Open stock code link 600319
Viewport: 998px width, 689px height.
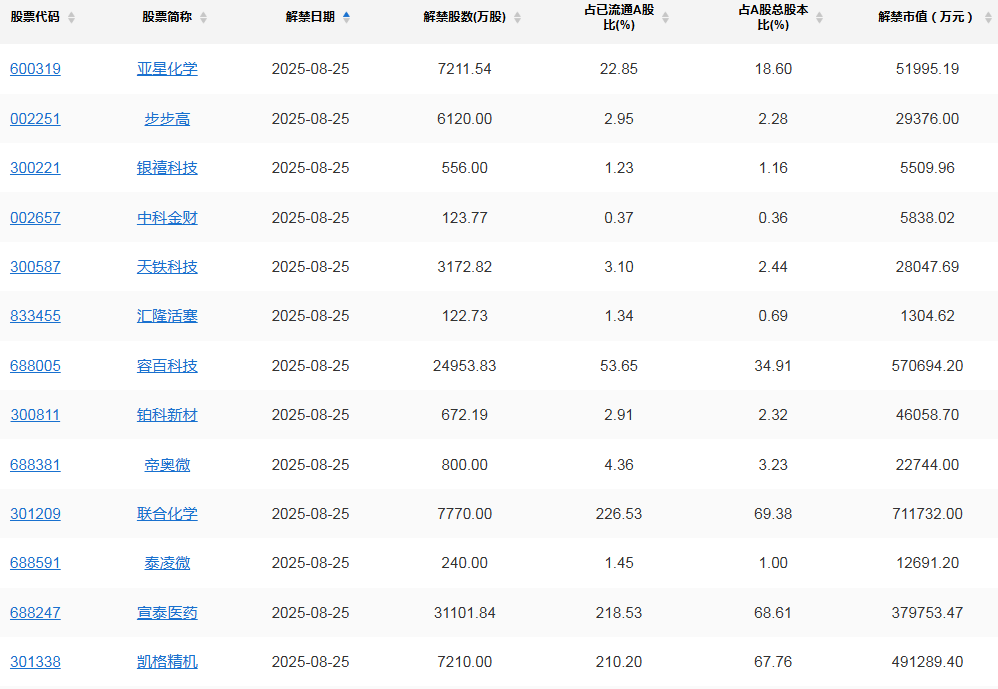click(35, 69)
